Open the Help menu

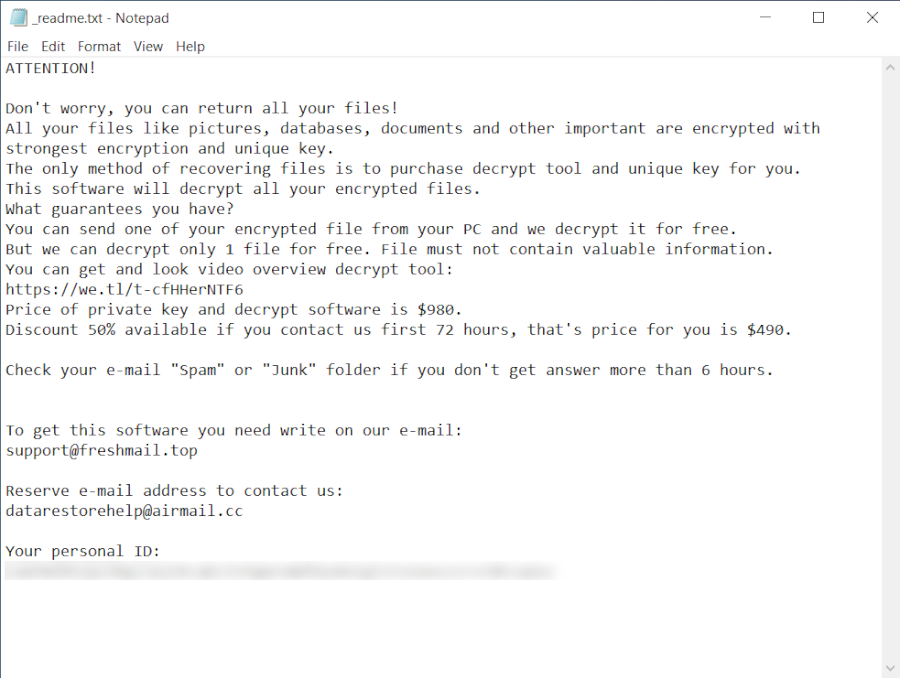tap(190, 47)
